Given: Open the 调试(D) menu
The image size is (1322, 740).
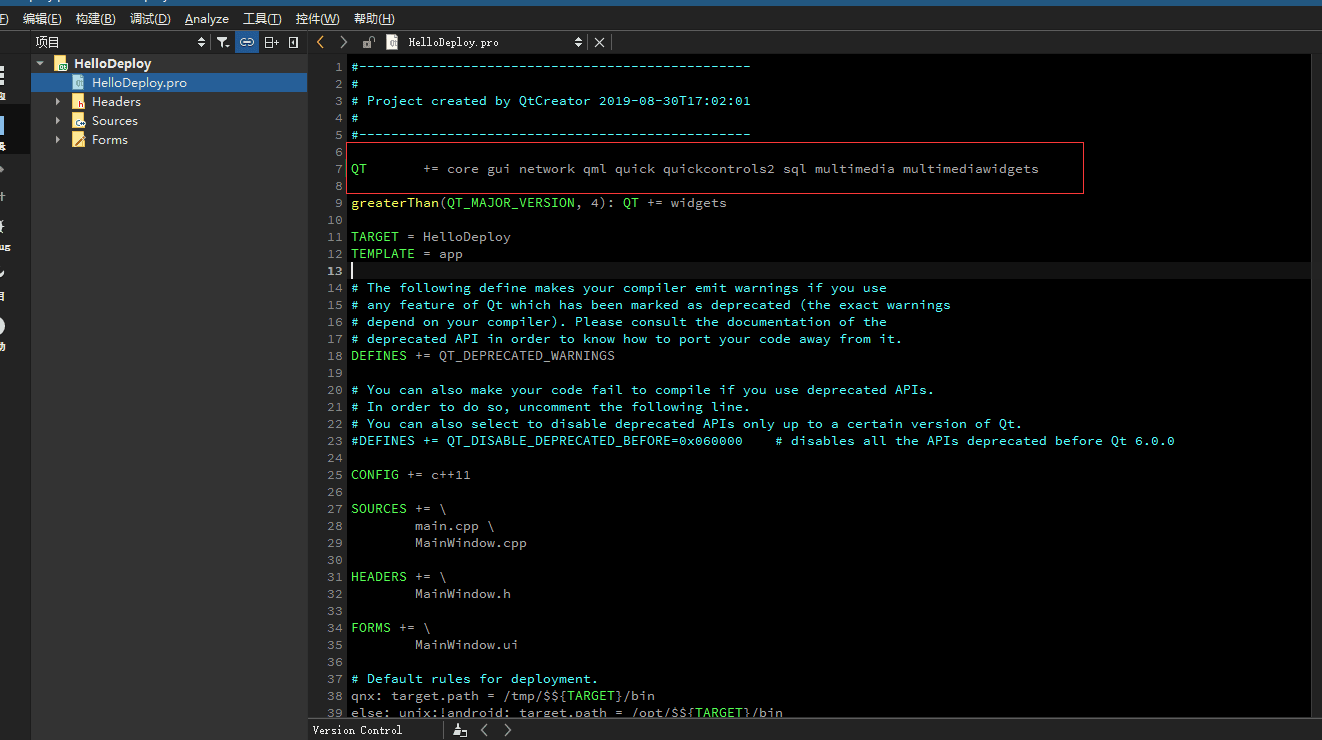Looking at the screenshot, I should pos(150,19).
